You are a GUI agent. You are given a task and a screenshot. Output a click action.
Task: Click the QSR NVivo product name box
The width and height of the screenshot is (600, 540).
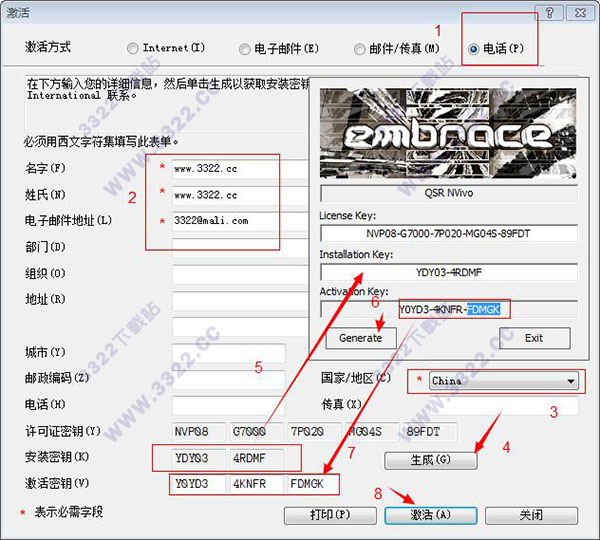click(x=449, y=193)
